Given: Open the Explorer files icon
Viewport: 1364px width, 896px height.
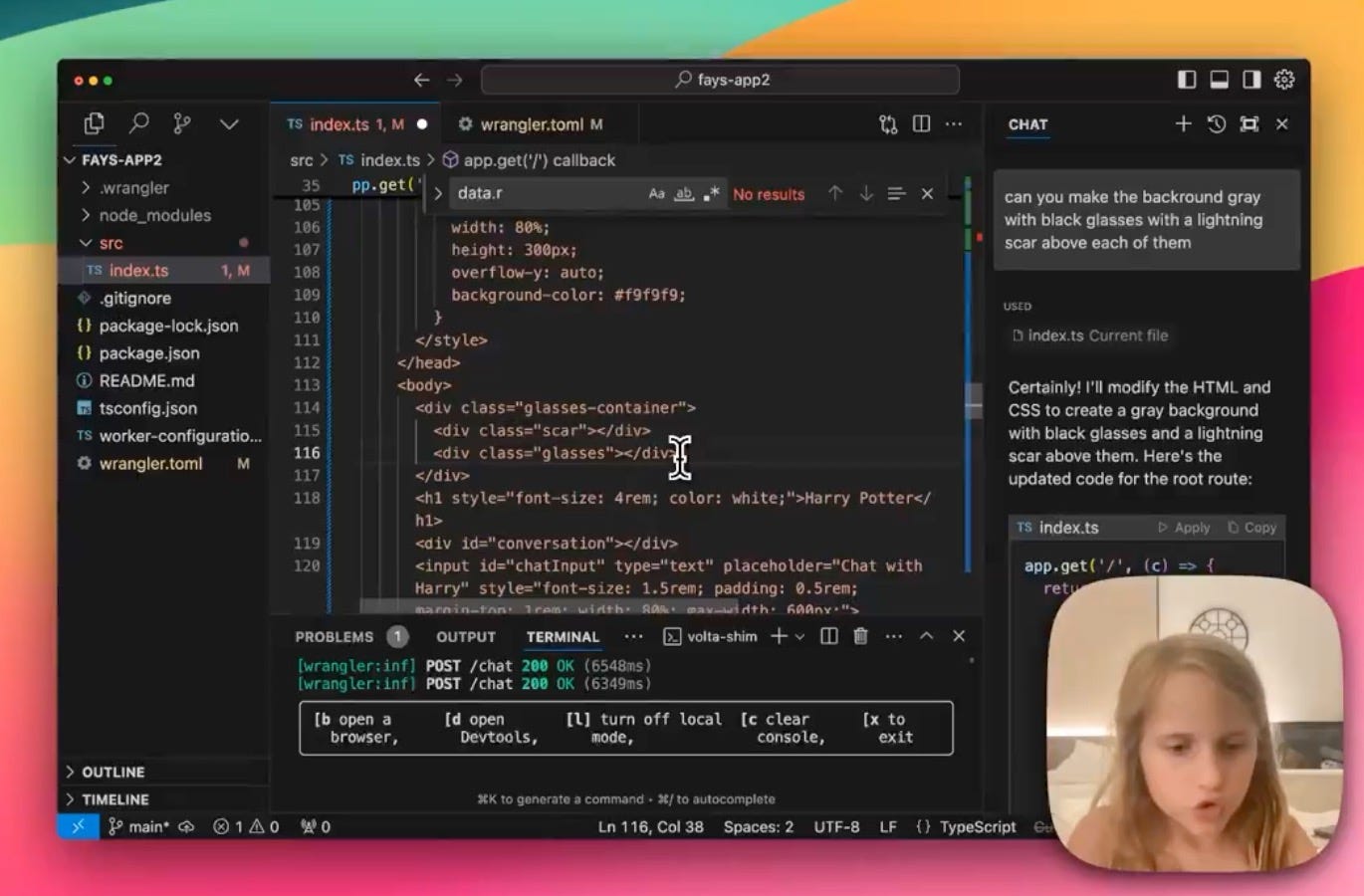Looking at the screenshot, I should 95,123.
